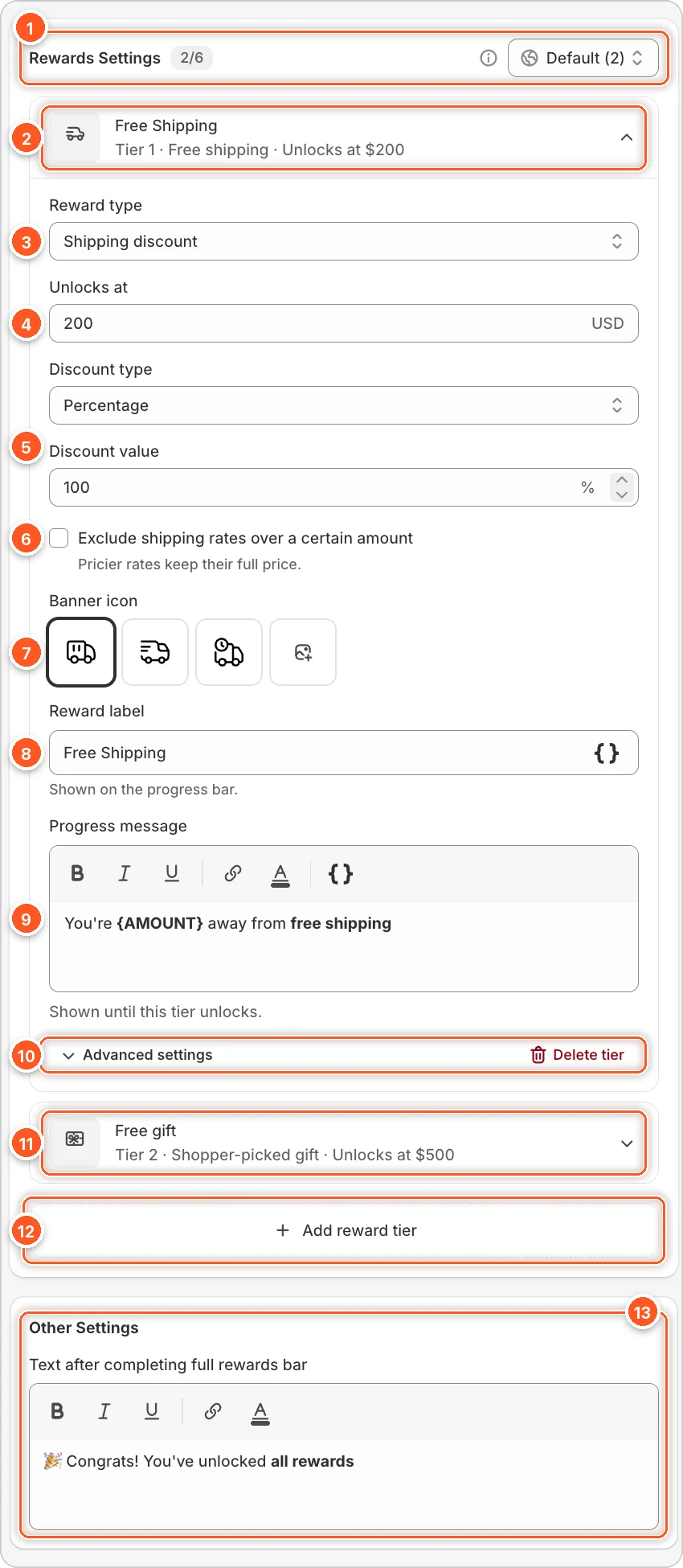Click the Progress message text area
Image resolution: width=683 pixels, height=1568 pixels.
(344, 946)
